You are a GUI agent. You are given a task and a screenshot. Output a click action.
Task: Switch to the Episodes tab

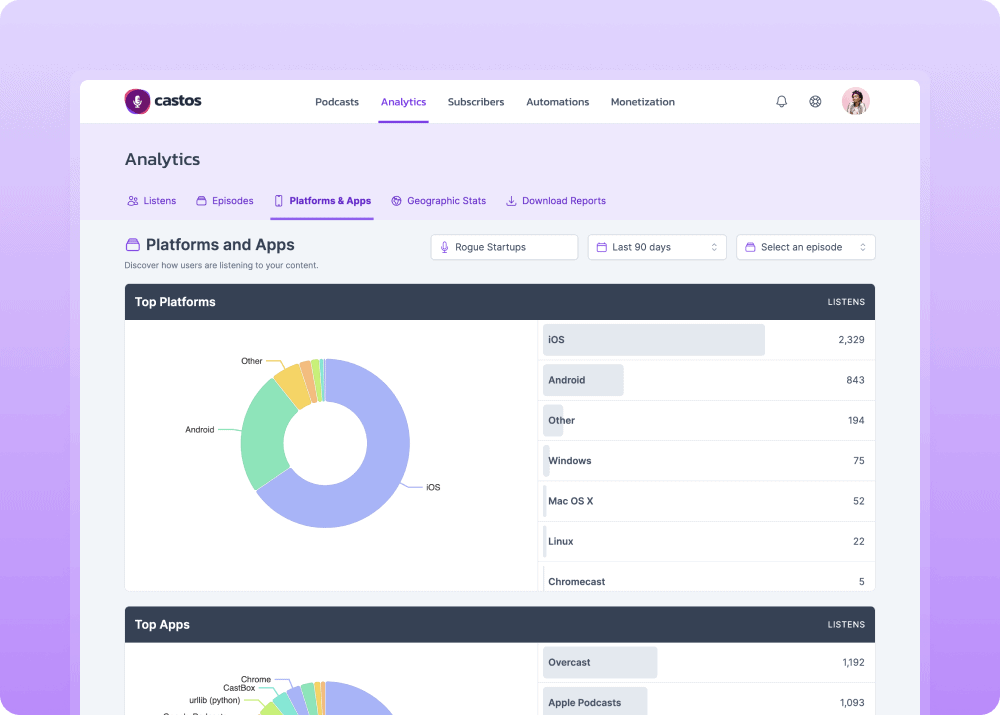tap(224, 201)
